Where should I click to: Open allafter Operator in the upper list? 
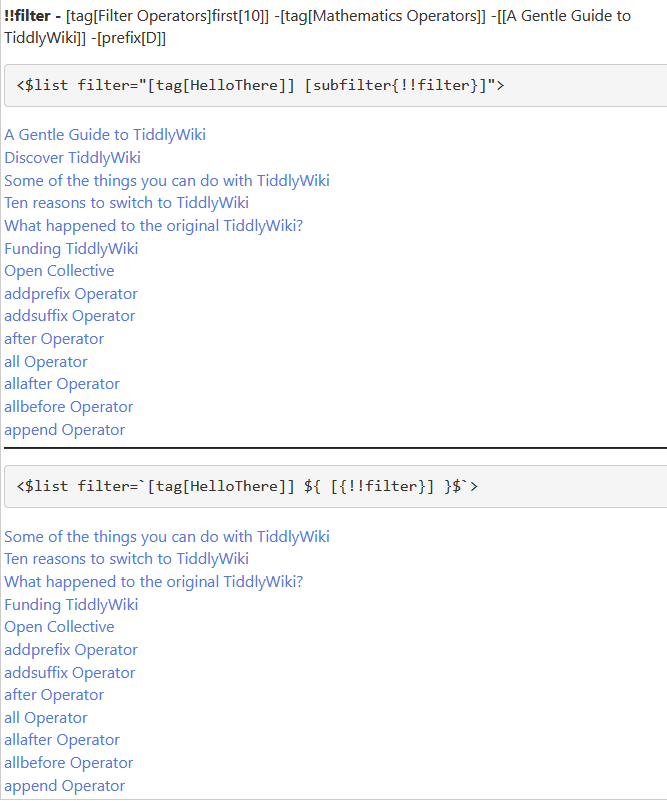click(62, 384)
